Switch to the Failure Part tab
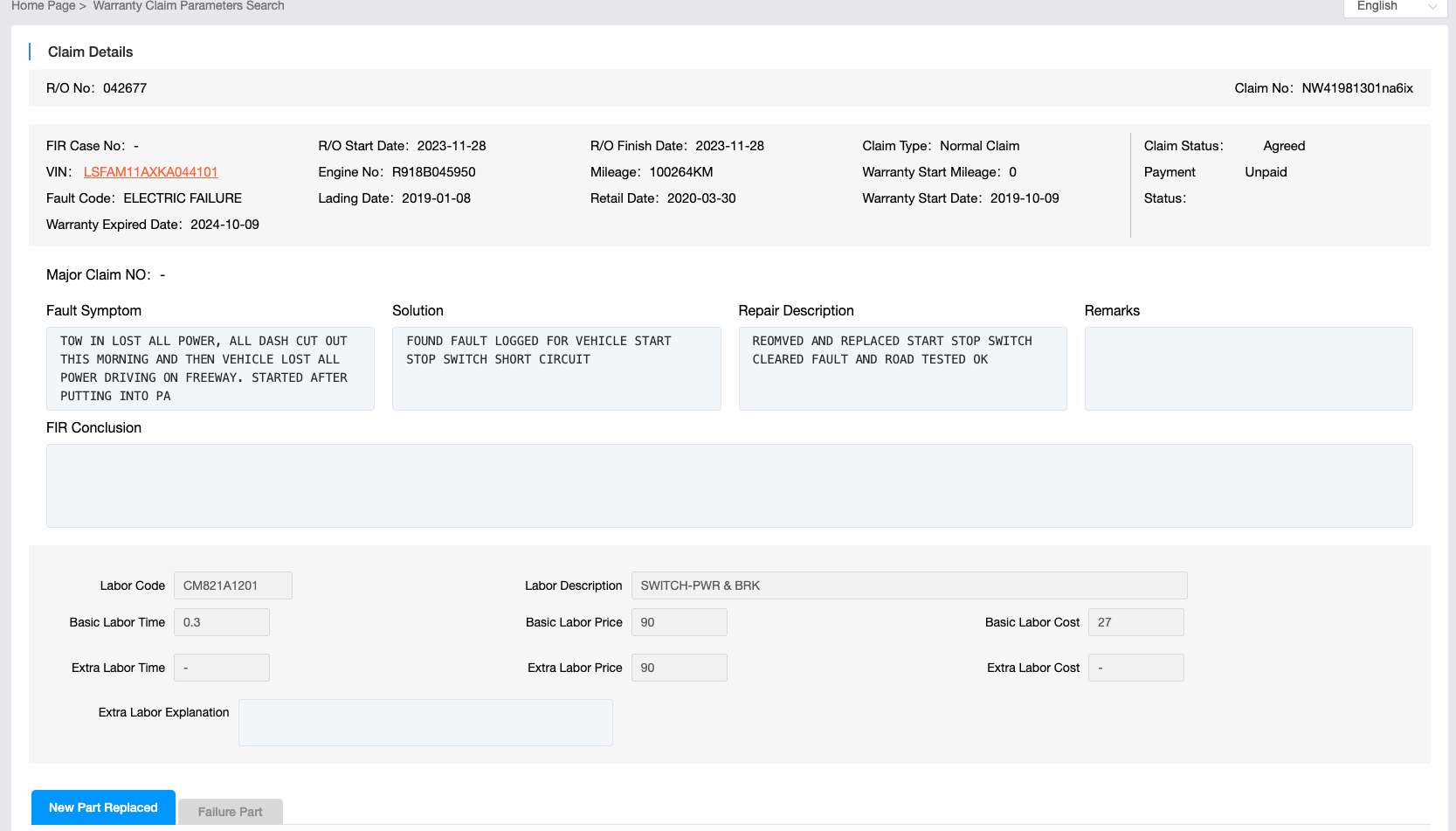 tap(230, 812)
